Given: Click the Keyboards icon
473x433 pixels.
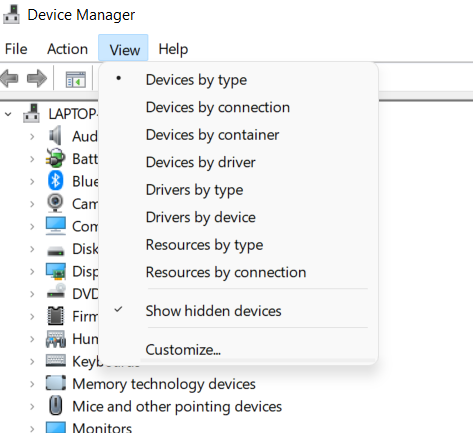Looking at the screenshot, I should click(x=56, y=361).
